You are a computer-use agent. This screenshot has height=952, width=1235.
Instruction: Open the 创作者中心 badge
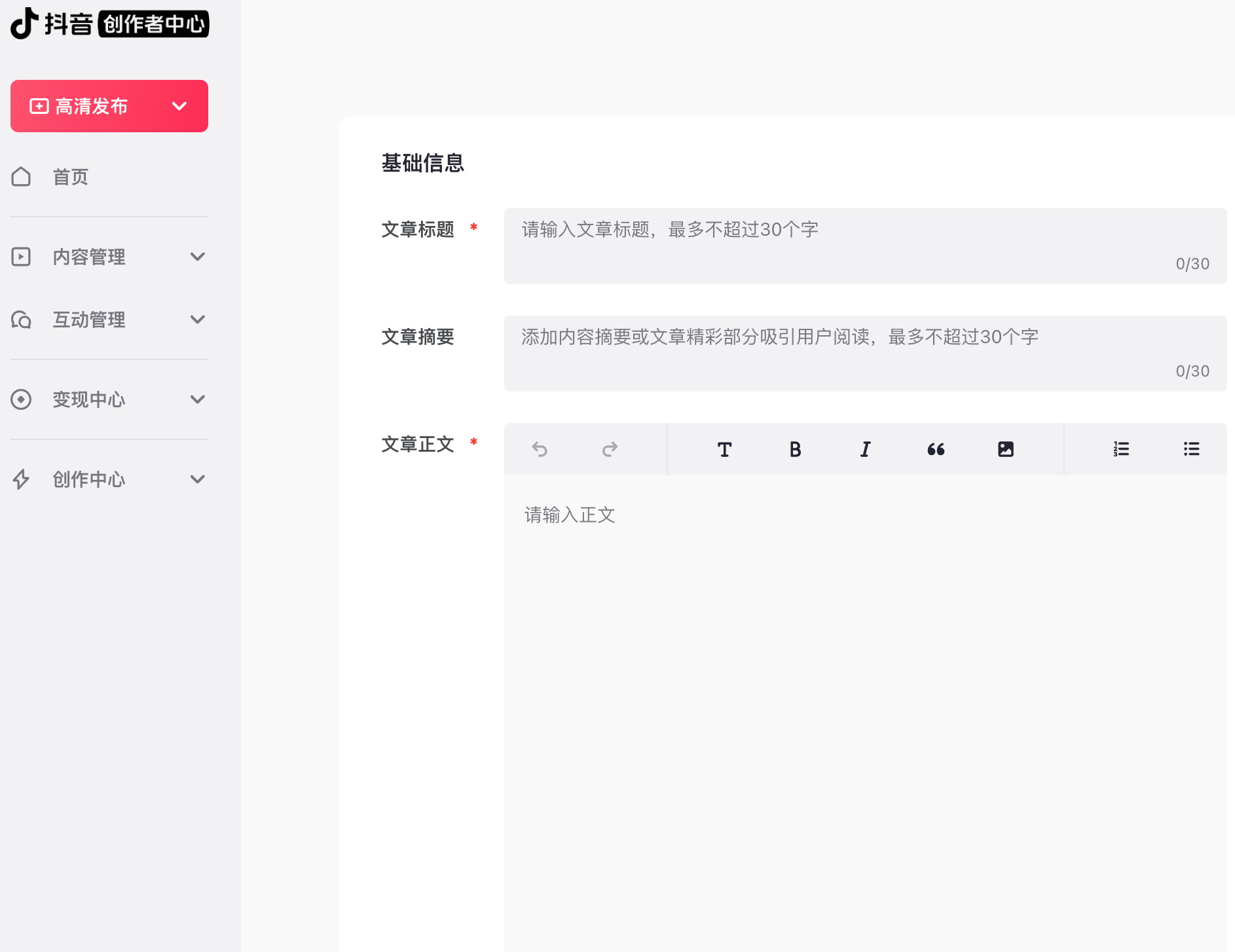153,24
